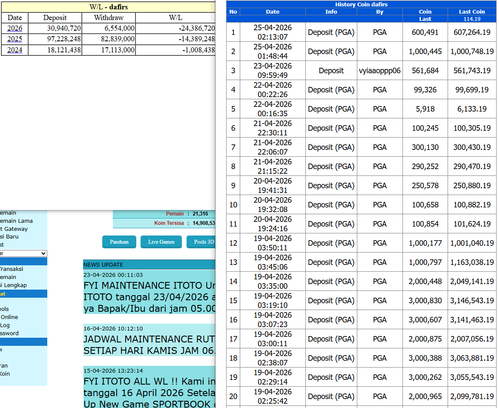Viewport: 500px width, 408px height.
Task: Click coin amount 300,130 in row 7
Action: [425, 147]
